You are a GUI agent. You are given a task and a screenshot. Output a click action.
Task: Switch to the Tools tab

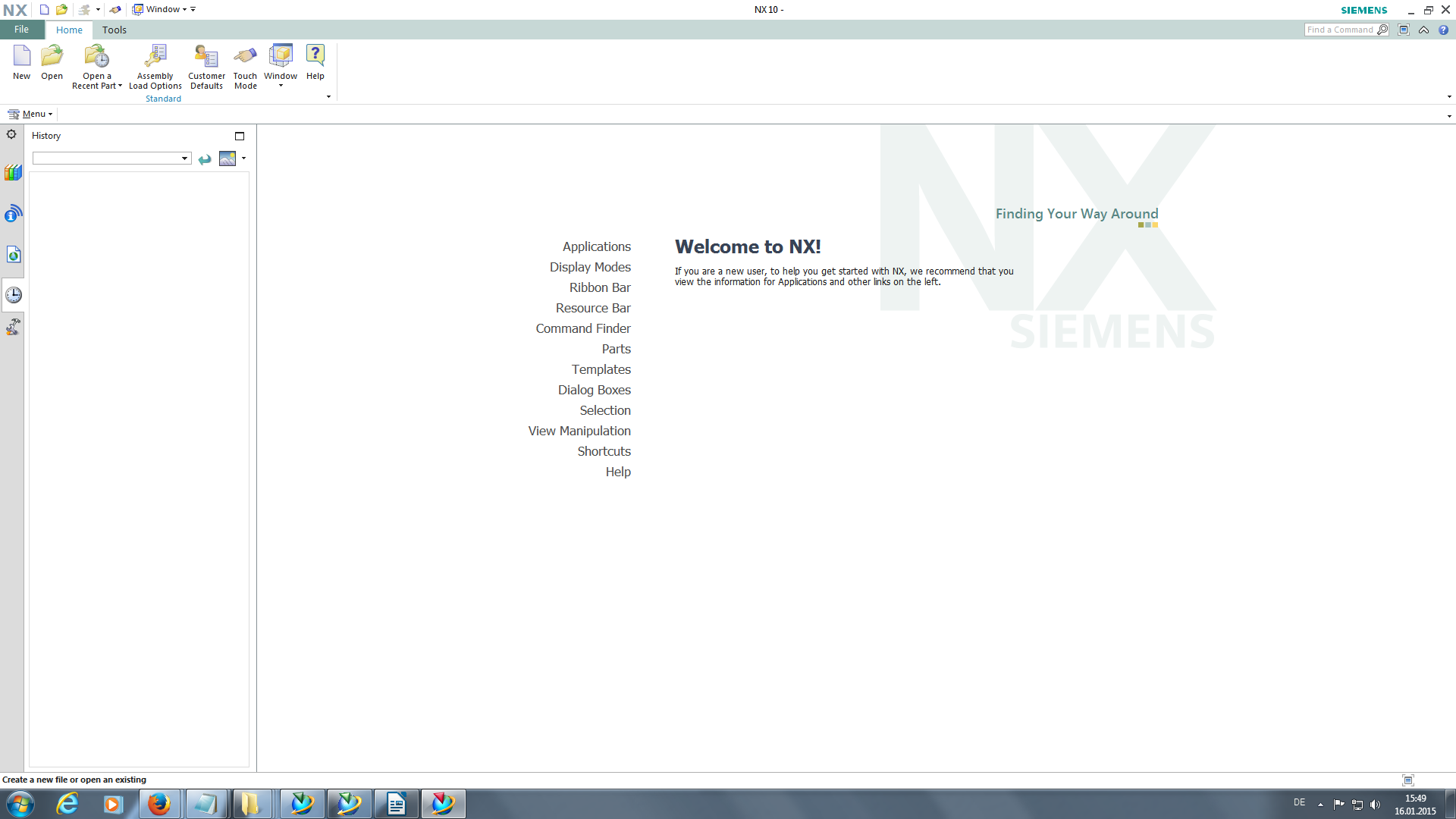coord(115,30)
